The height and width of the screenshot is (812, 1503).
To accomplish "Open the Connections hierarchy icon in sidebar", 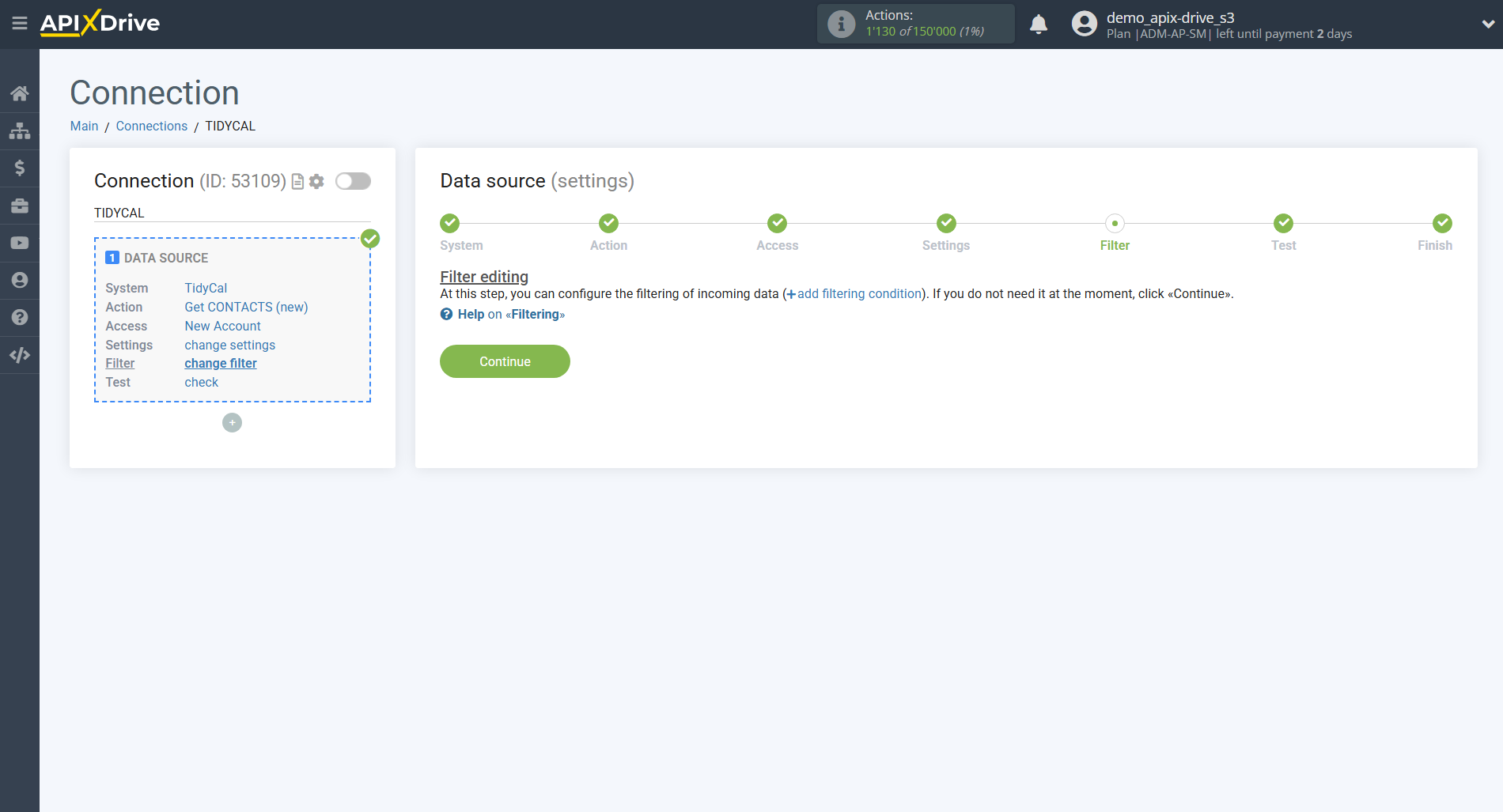I will tap(20, 130).
